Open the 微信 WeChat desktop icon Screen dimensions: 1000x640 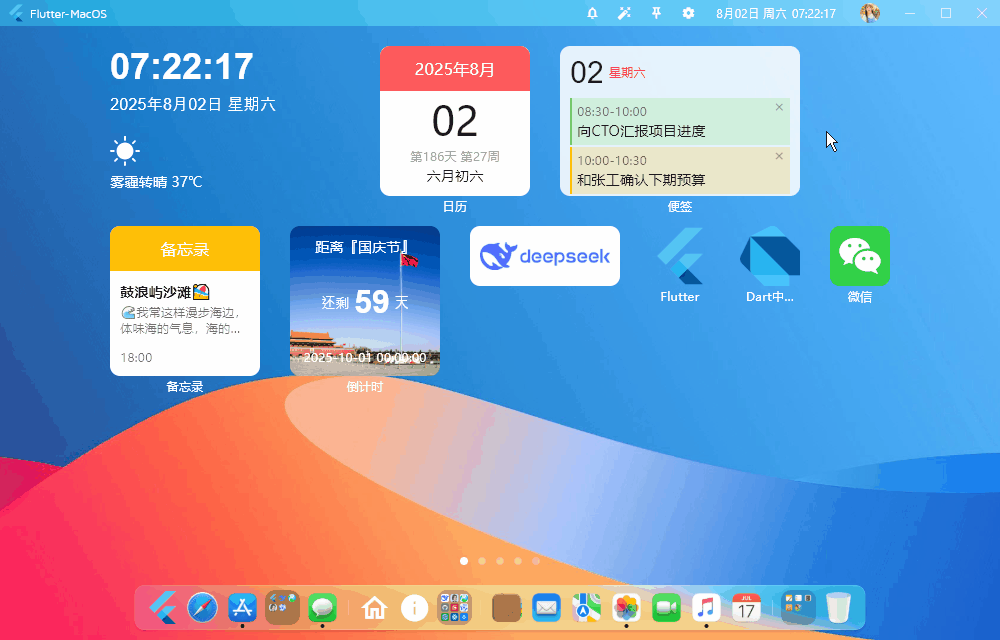point(859,256)
